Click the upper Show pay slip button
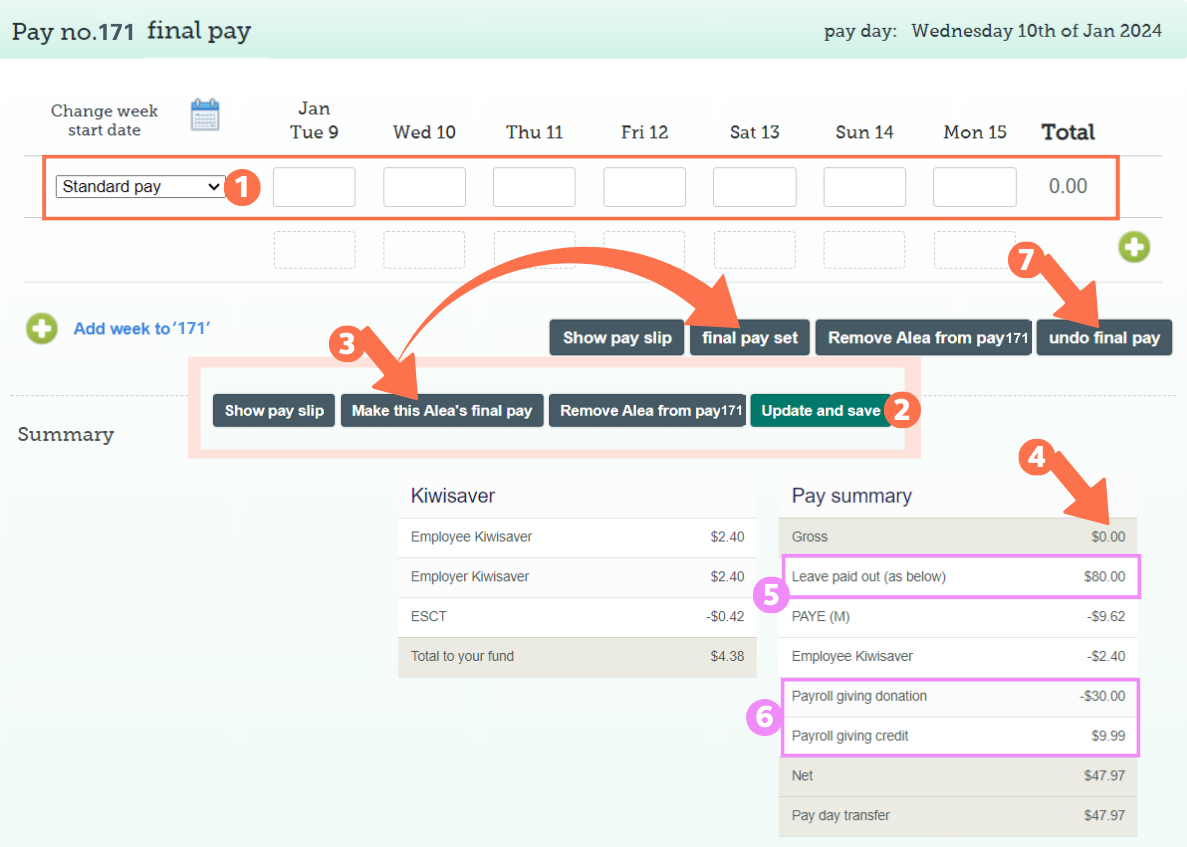This screenshot has height=847, width=1187. coord(616,337)
